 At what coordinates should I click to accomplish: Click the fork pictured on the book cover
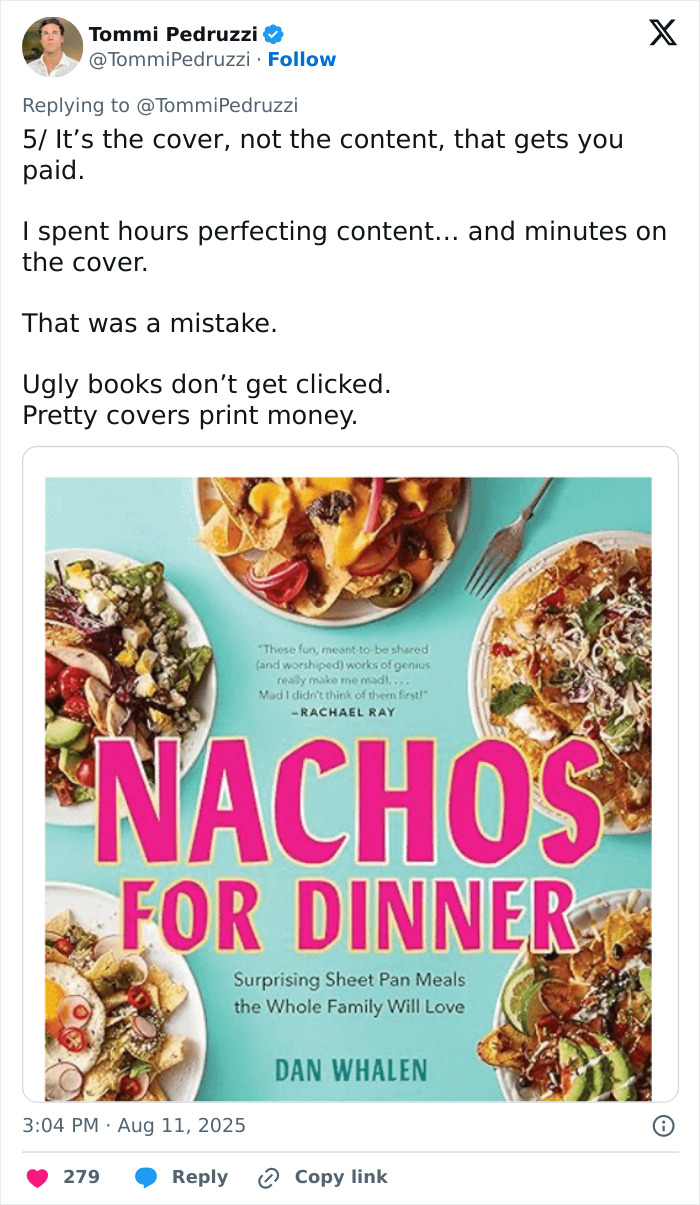508,540
